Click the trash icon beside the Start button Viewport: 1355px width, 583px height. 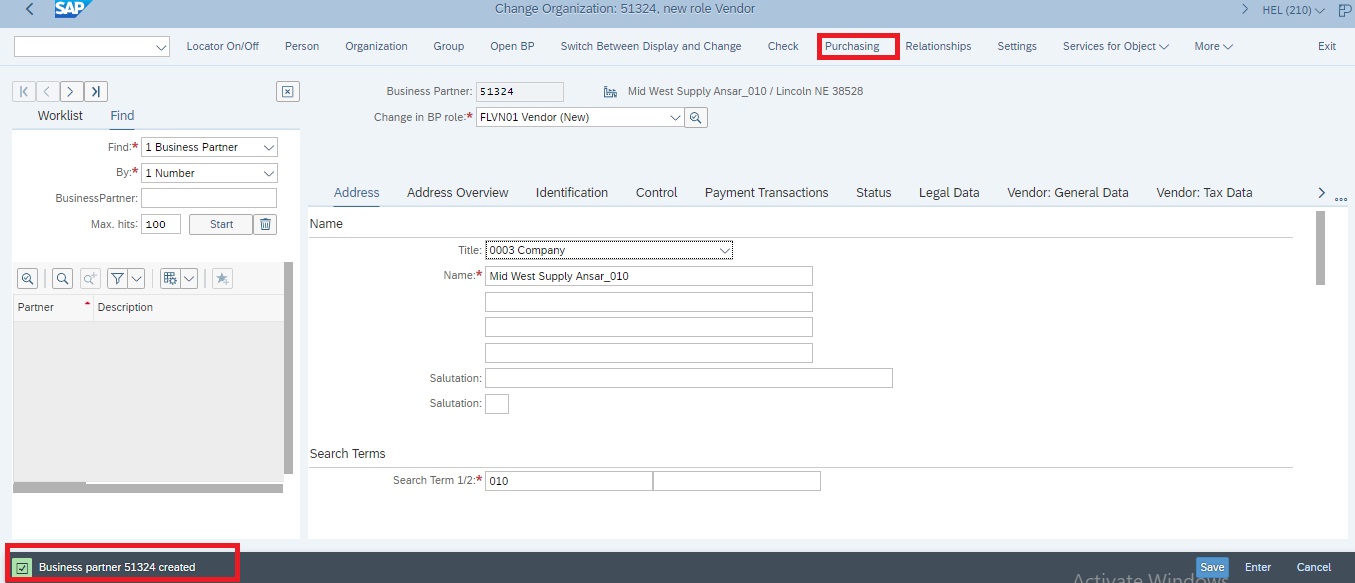tap(264, 224)
